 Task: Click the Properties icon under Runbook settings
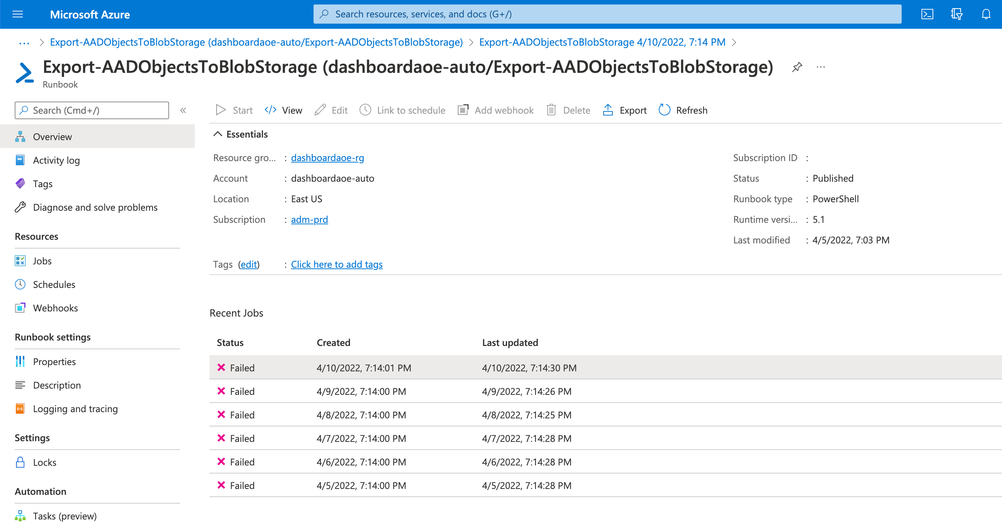[x=20, y=362]
